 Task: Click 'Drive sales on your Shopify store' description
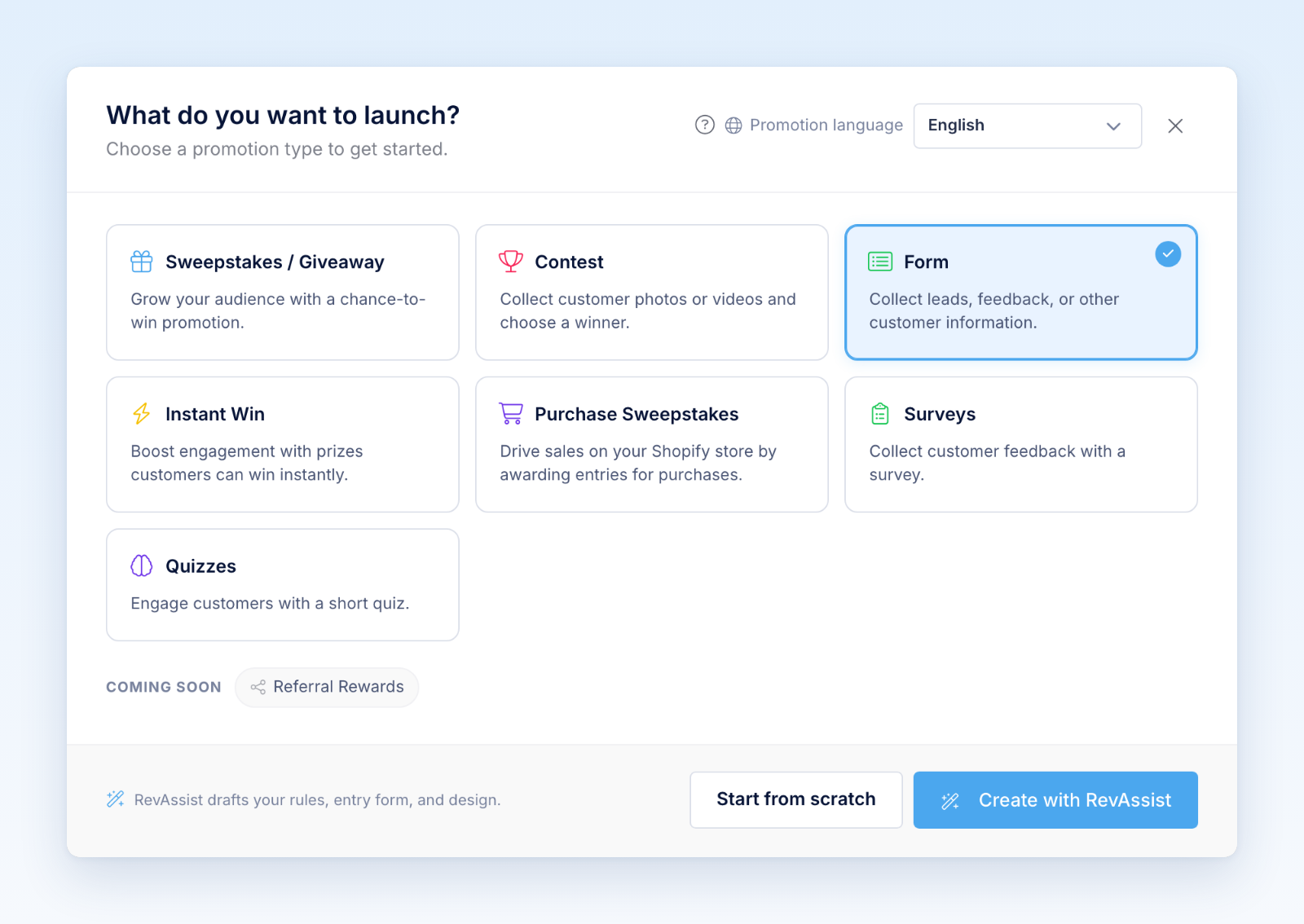point(638,463)
